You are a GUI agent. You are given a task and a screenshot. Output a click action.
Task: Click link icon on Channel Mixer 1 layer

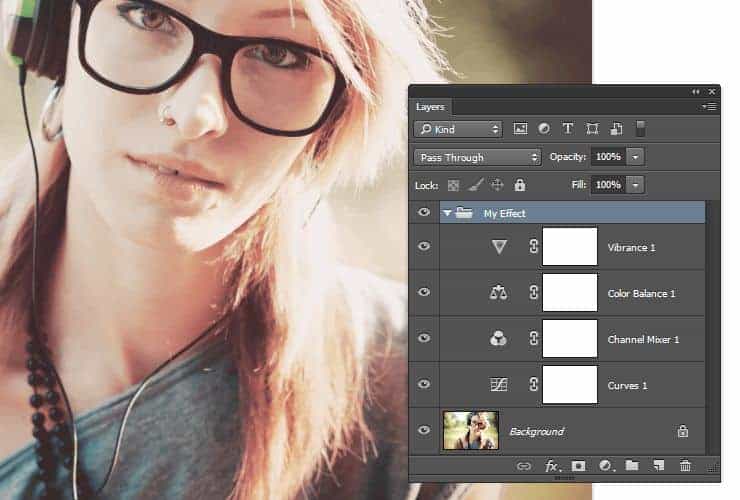533,338
